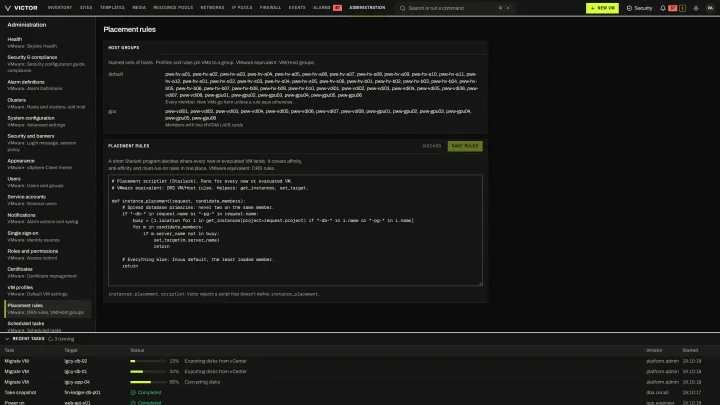Open Security & compliance sidebar item
The height and width of the screenshot is (405, 720).
tap(47, 64)
